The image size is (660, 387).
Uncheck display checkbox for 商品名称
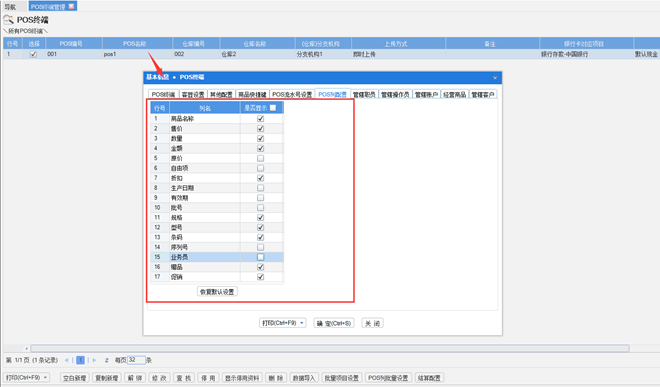pos(261,119)
